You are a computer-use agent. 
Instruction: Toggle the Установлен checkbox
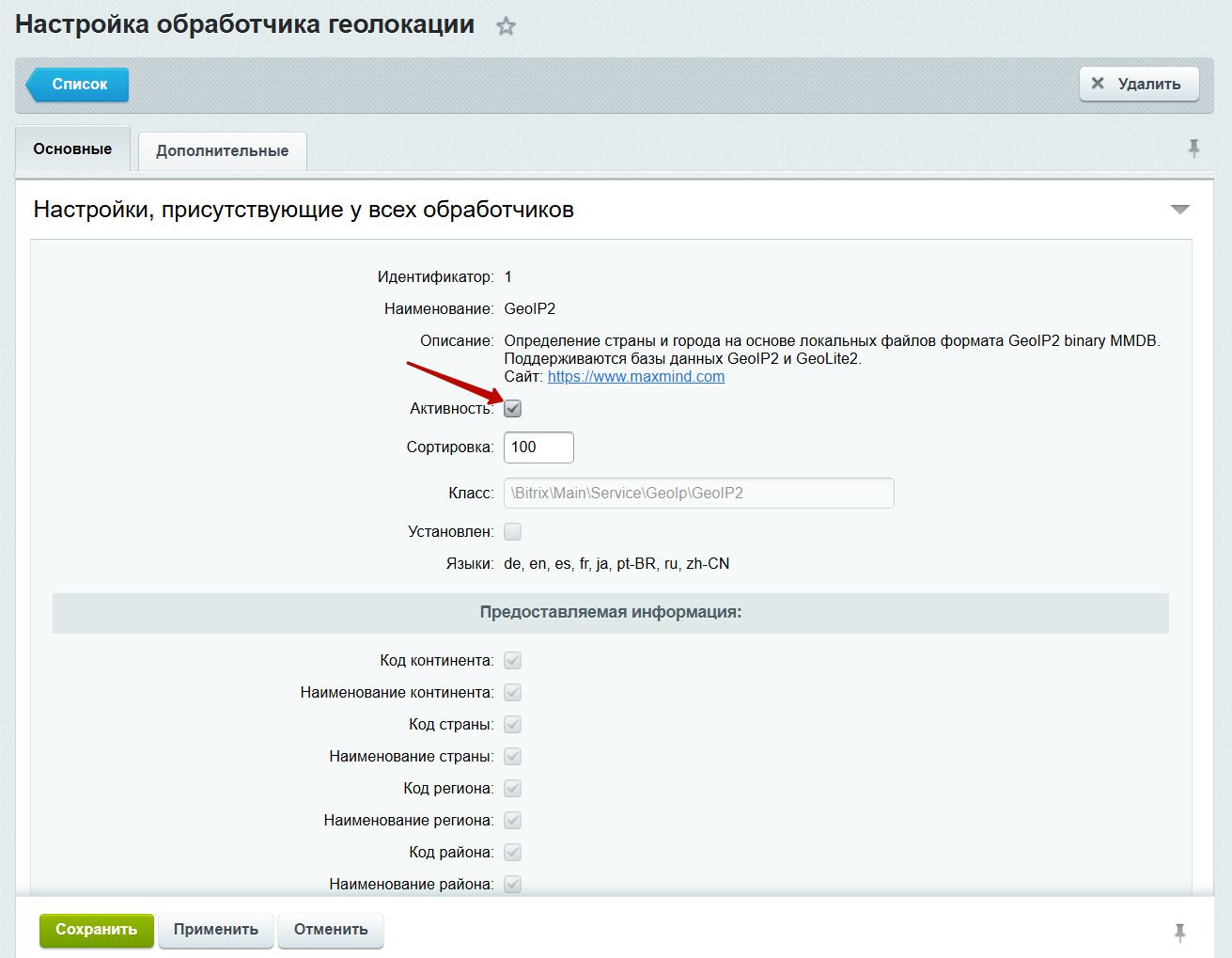click(512, 531)
